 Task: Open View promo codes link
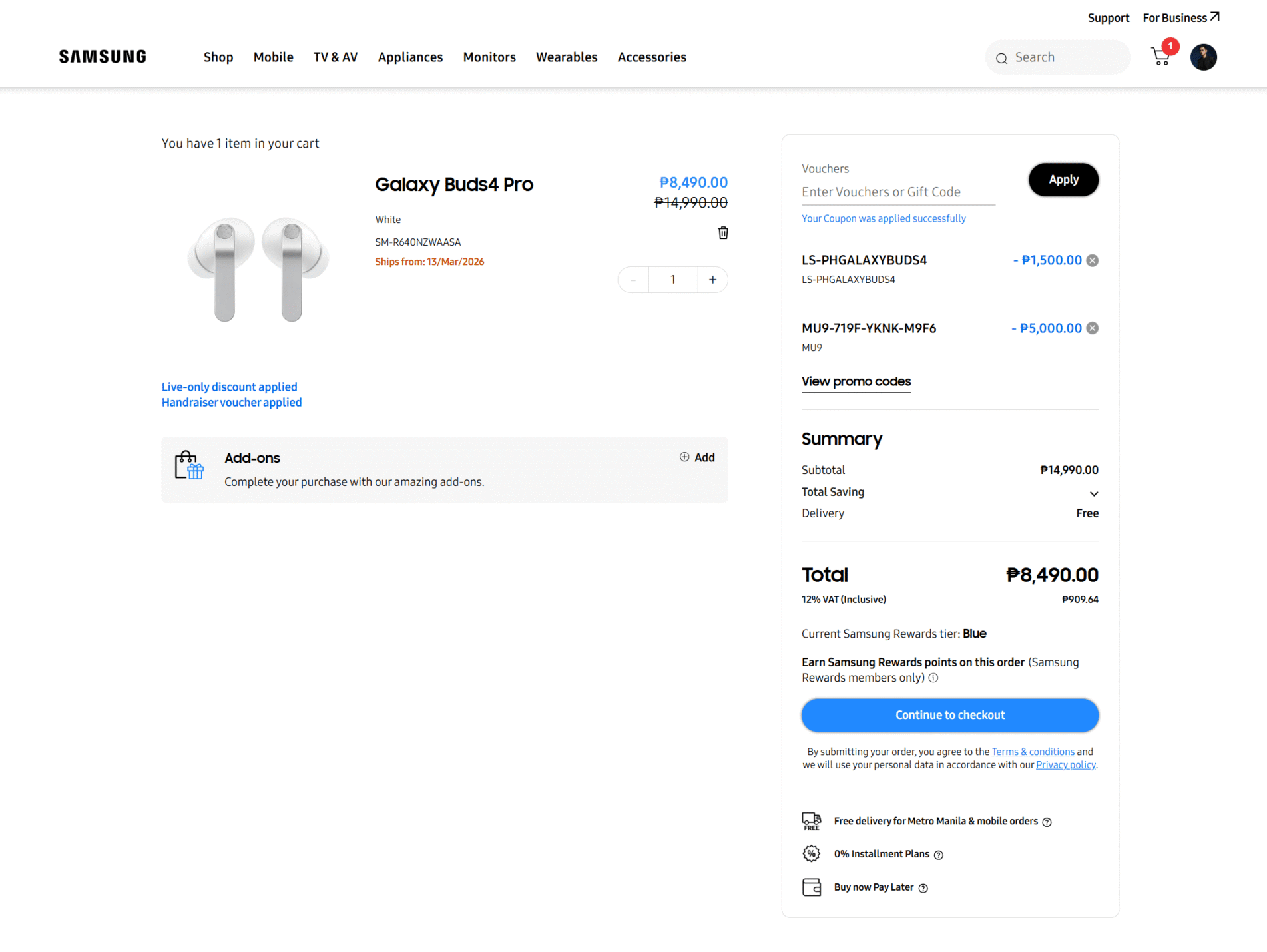pos(856,381)
